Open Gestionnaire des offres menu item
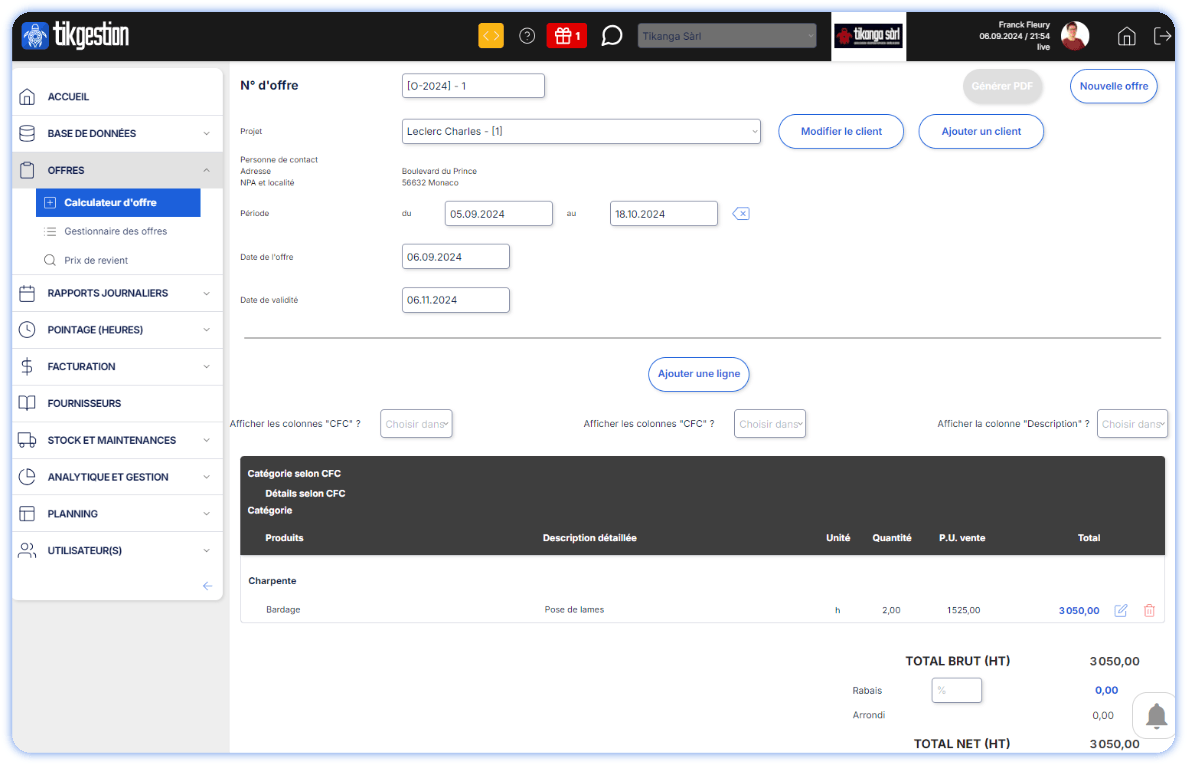This screenshot has width=1187, height=765. (115, 231)
